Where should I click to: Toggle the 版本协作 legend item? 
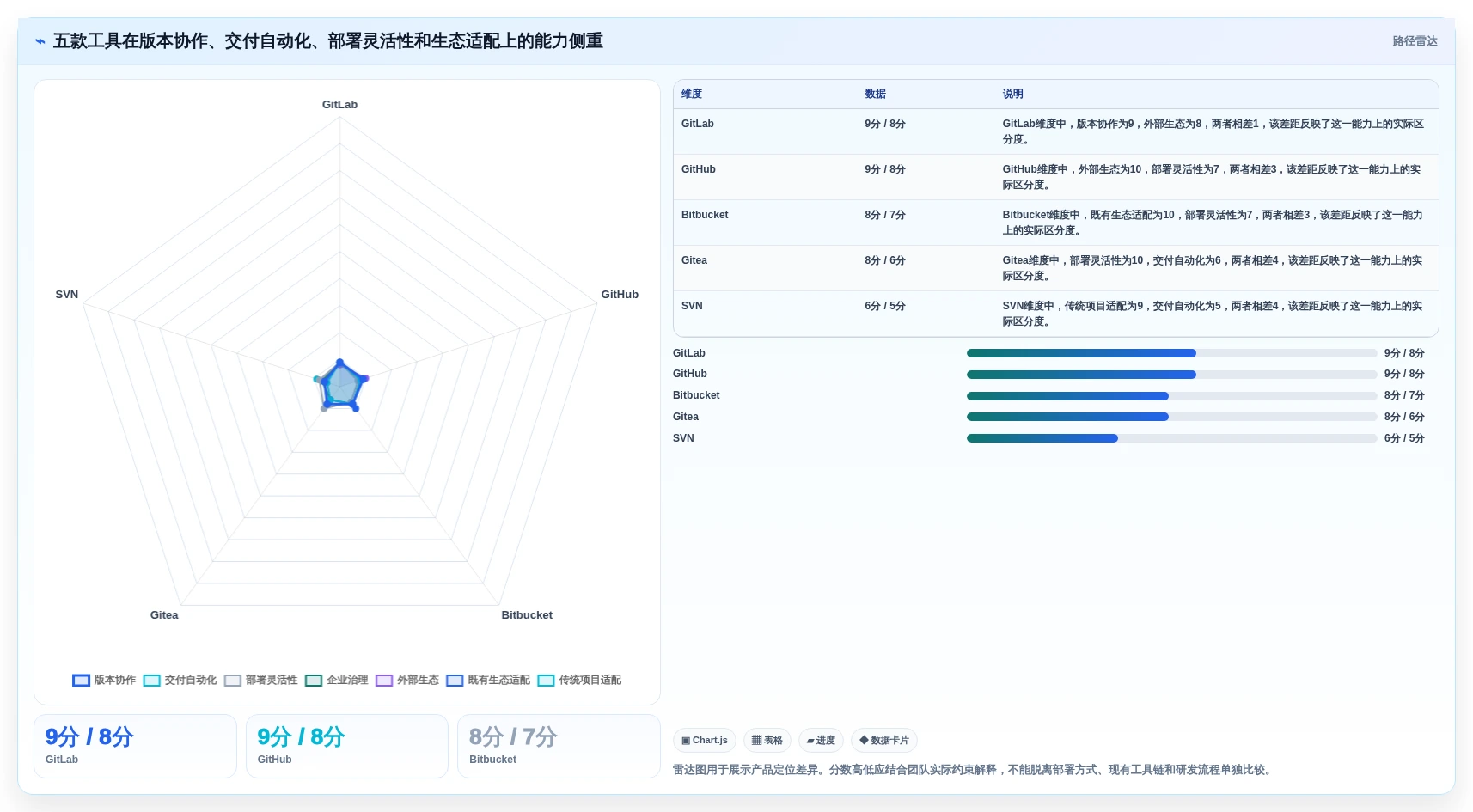(x=104, y=680)
